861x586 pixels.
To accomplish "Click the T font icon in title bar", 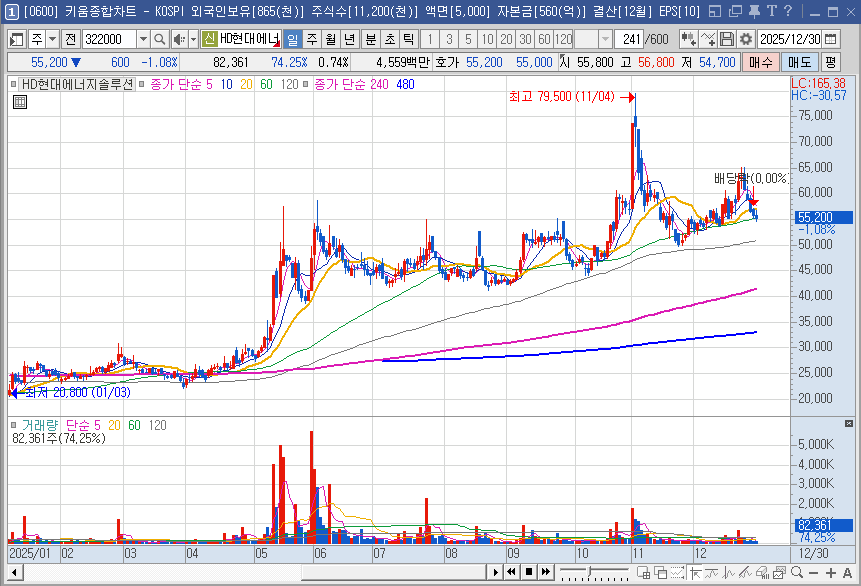I will pos(771,11).
